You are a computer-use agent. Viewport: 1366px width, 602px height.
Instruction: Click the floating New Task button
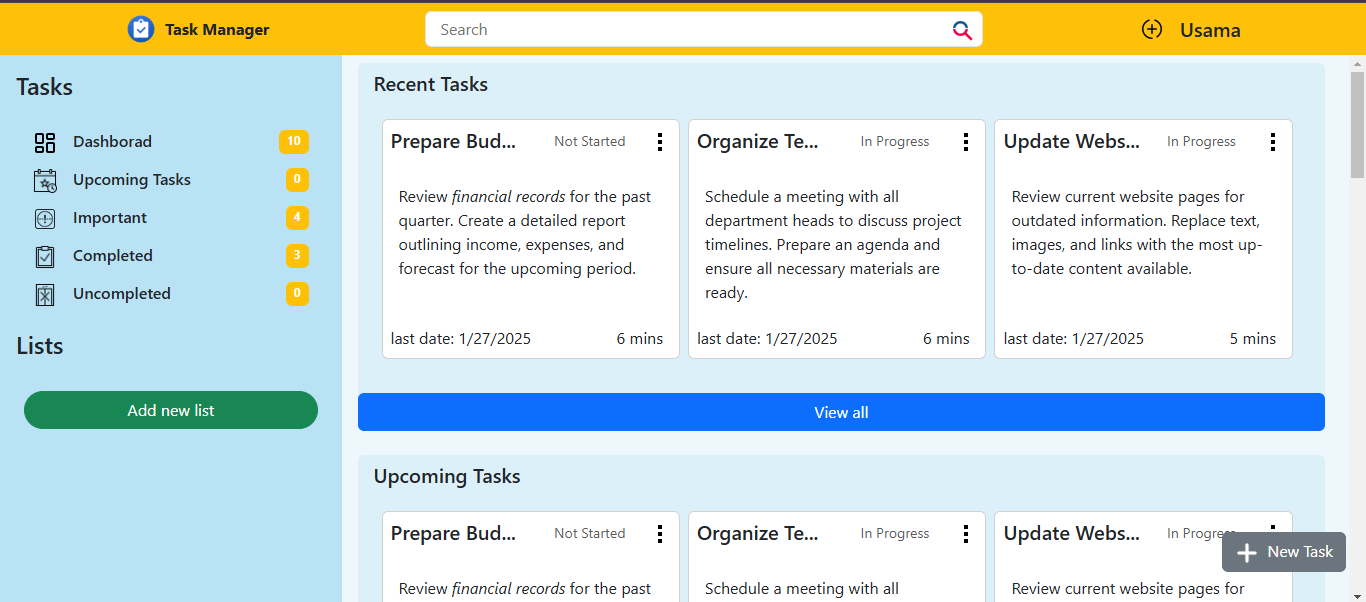(1284, 552)
